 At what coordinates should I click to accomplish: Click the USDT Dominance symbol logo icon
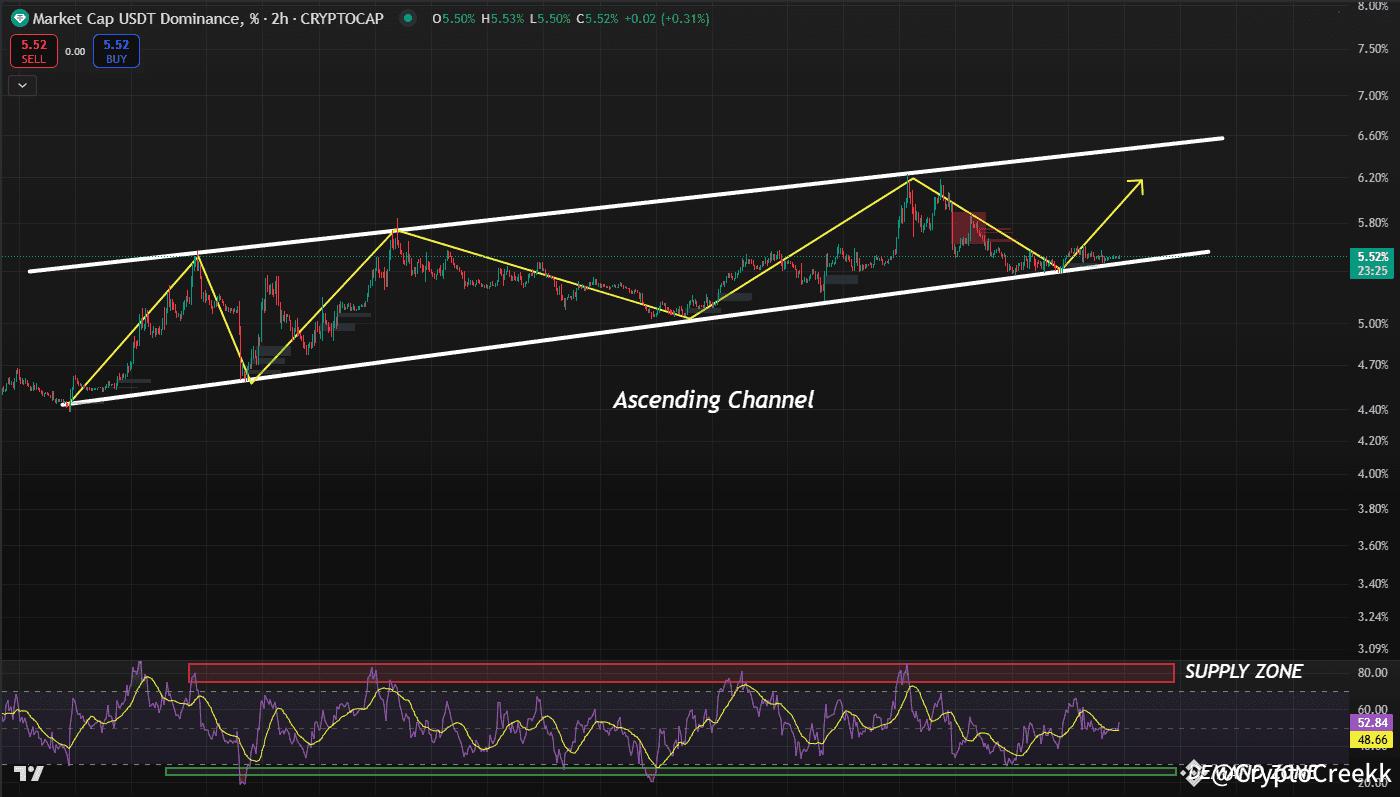tap(19, 18)
